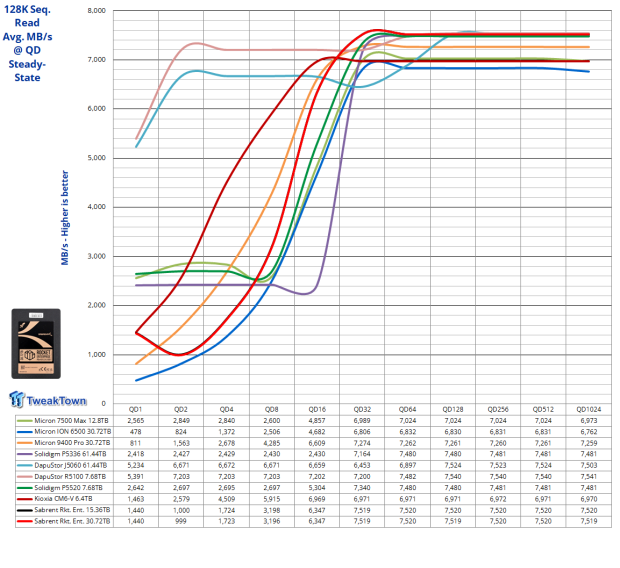Click the value 7,503 in DapuStor J5060 row
Image resolution: width=620 pixels, height=568 pixels.
tap(588, 466)
